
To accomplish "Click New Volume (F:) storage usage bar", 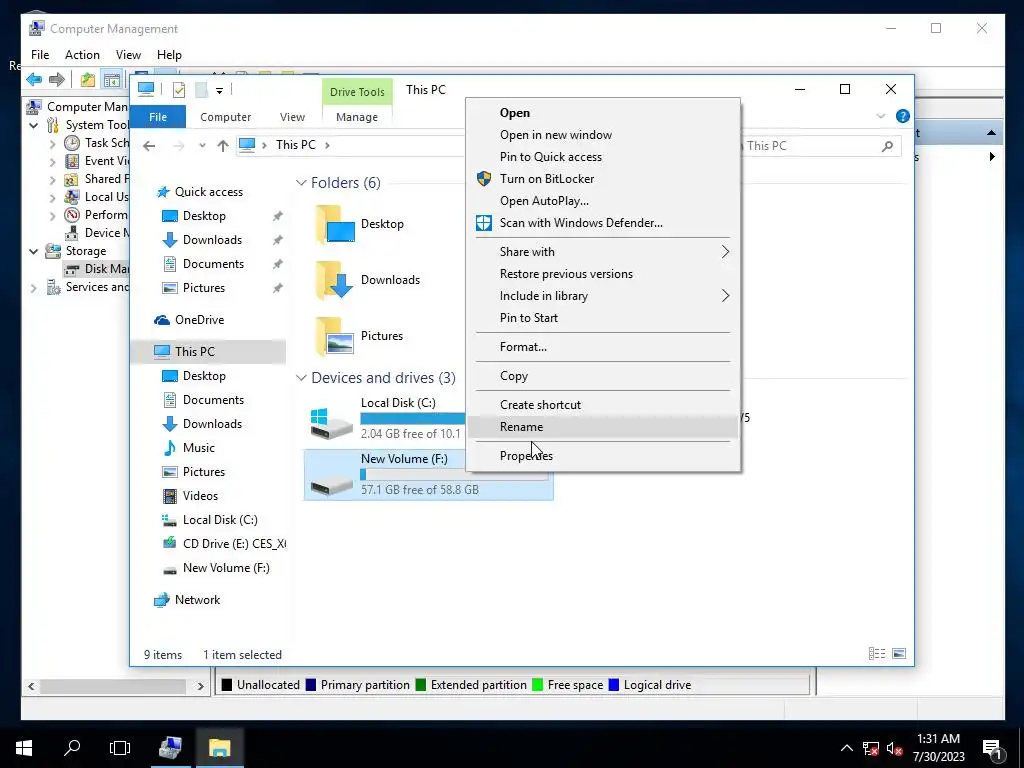I will coord(454,475).
